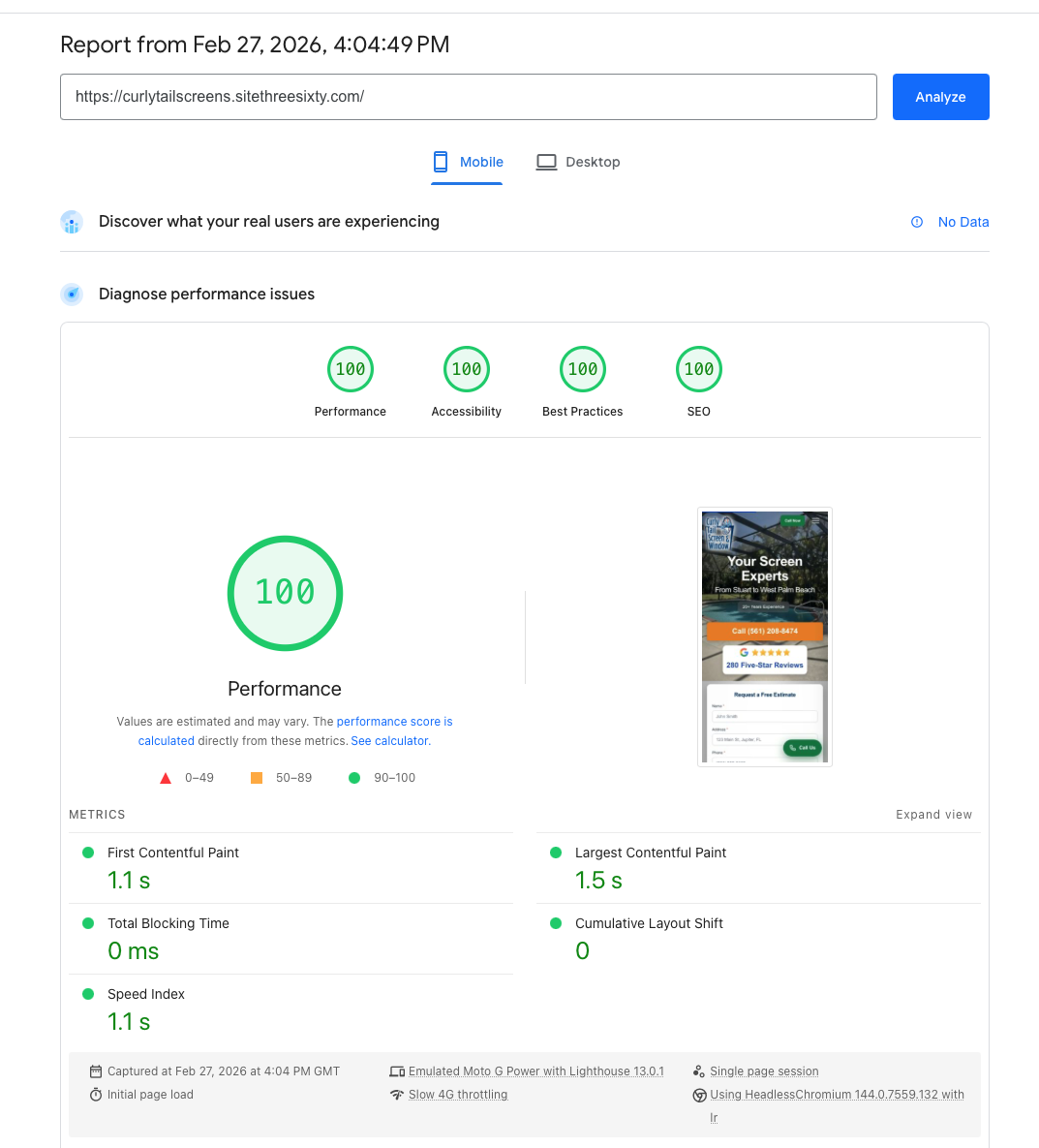Image resolution: width=1039 pixels, height=1148 pixels.
Task: Switch to the Mobile tab
Action: point(468,162)
